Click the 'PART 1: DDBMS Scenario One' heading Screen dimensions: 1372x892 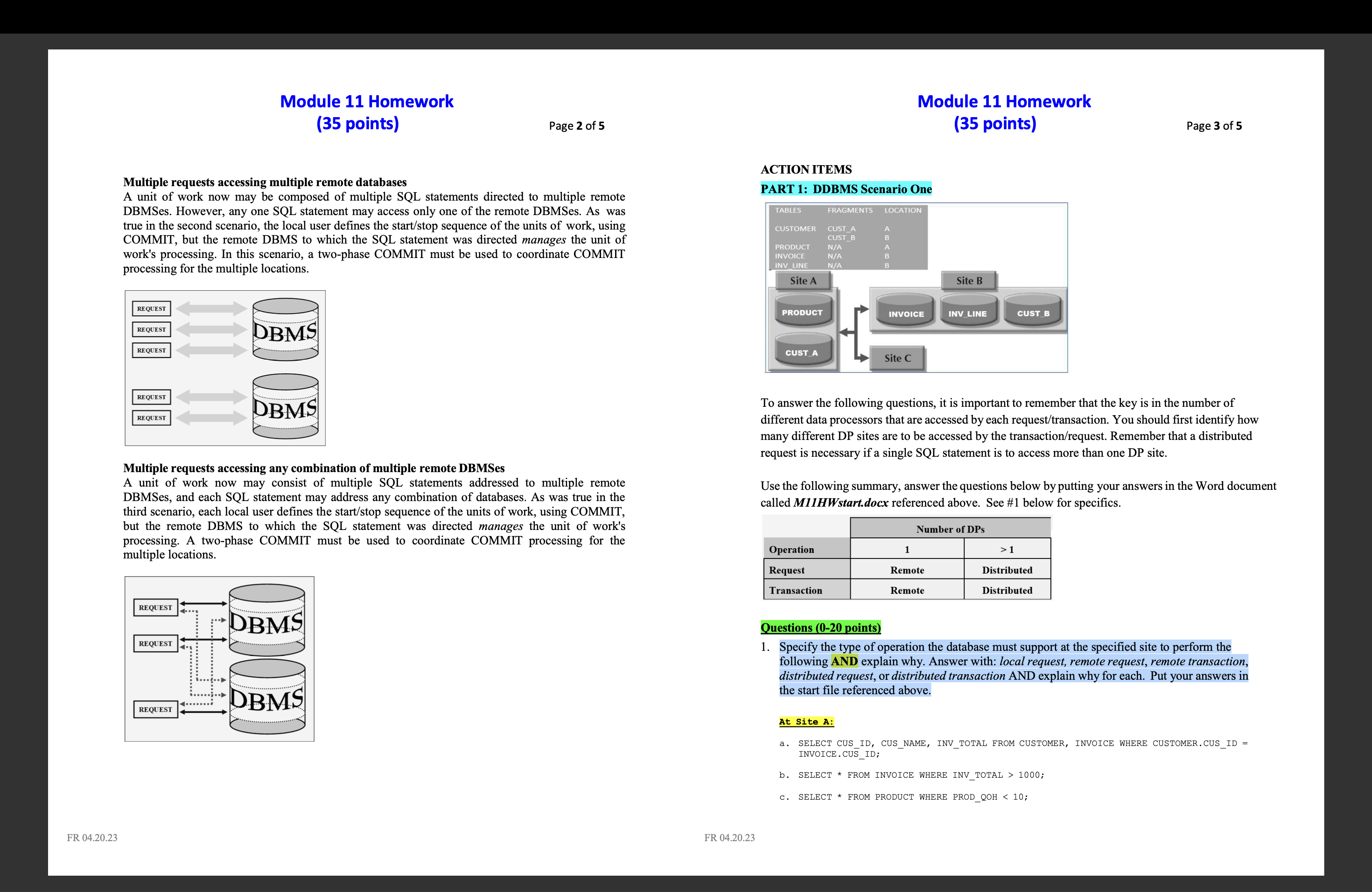point(845,189)
